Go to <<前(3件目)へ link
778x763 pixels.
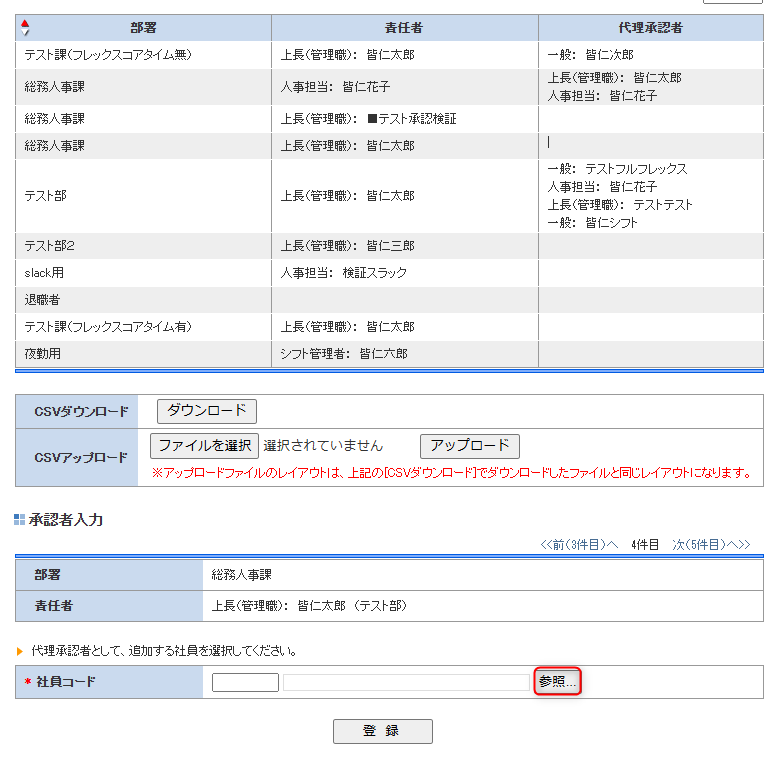pos(579,545)
